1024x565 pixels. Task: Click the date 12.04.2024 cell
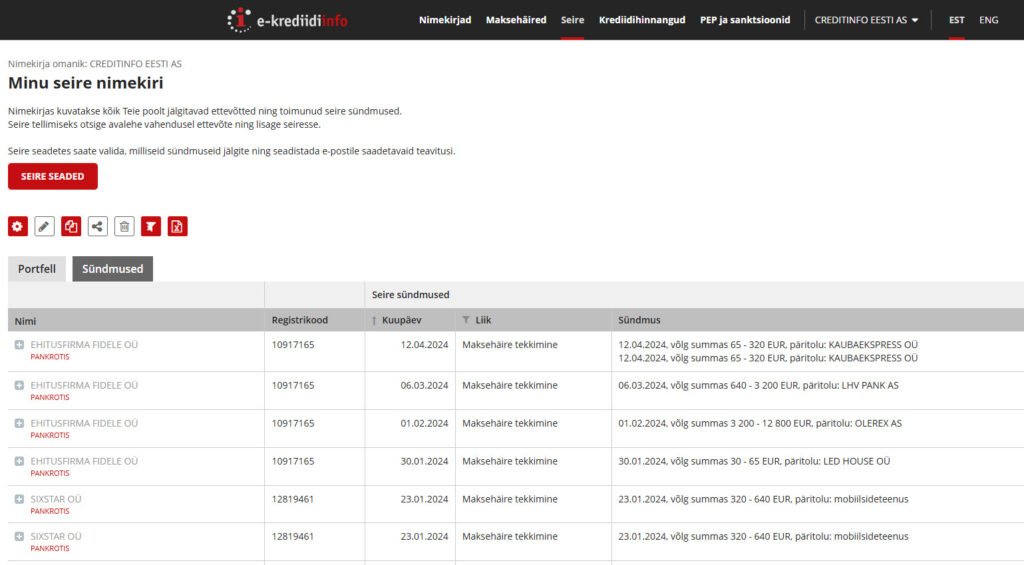(424, 345)
